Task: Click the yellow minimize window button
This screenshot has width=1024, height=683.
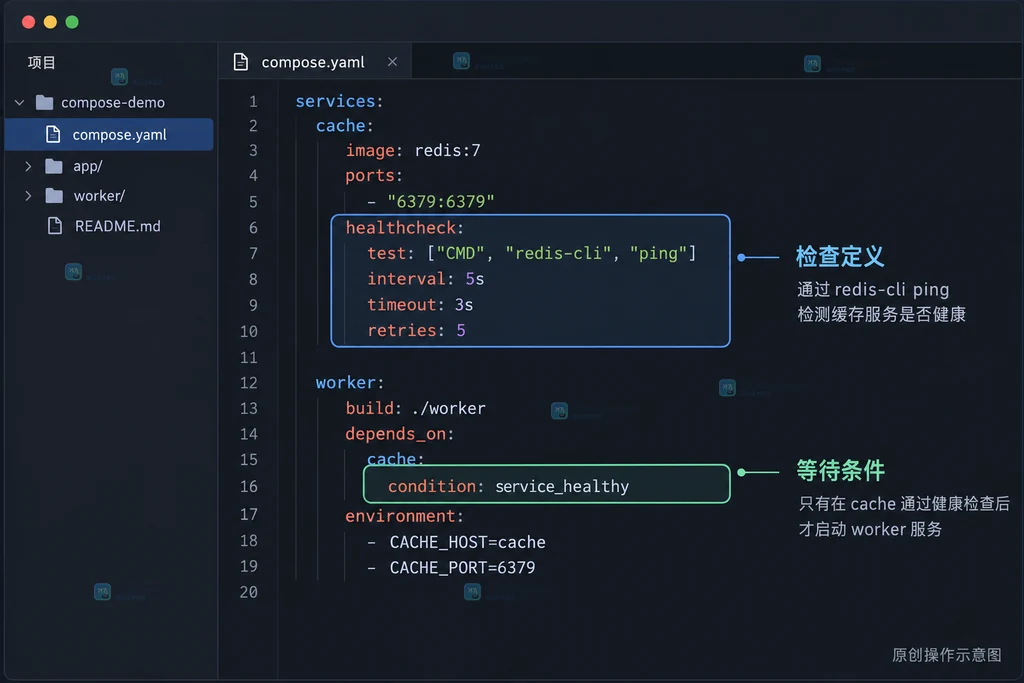Action: click(x=50, y=22)
